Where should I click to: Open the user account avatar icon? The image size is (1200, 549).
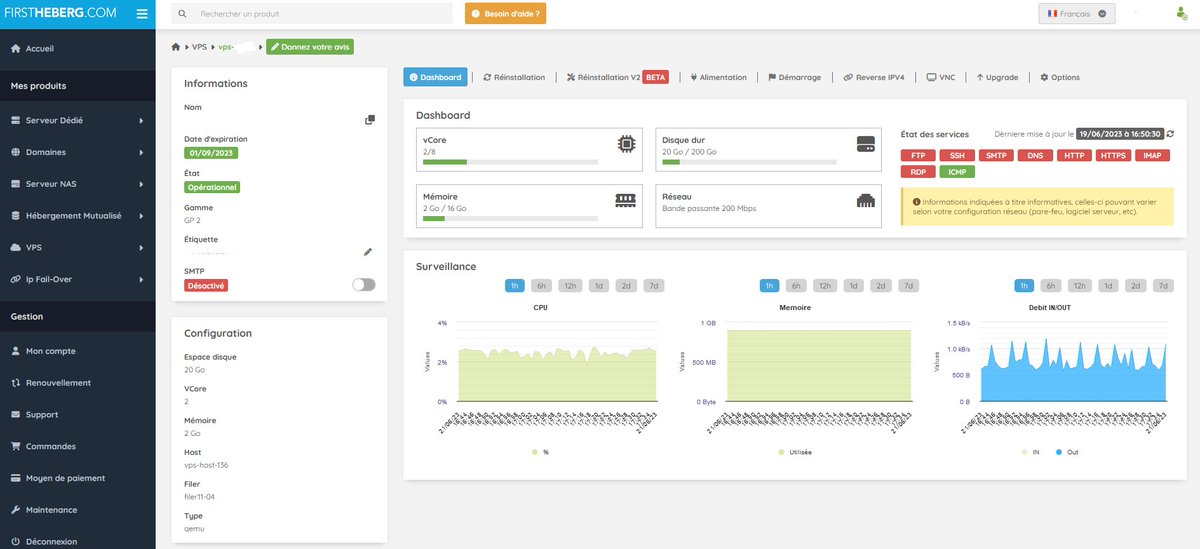point(1182,14)
